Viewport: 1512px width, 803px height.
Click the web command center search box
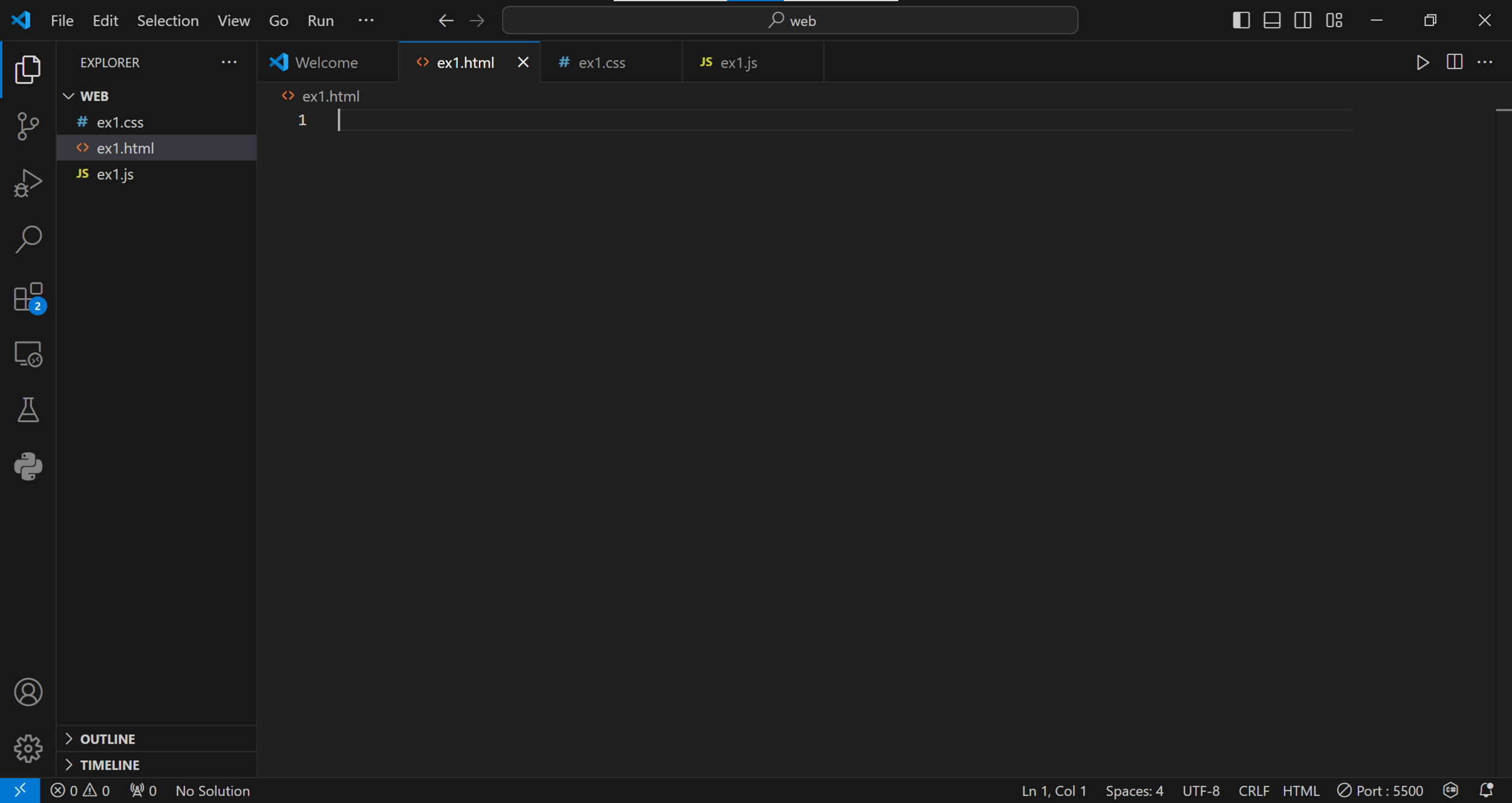click(790, 21)
